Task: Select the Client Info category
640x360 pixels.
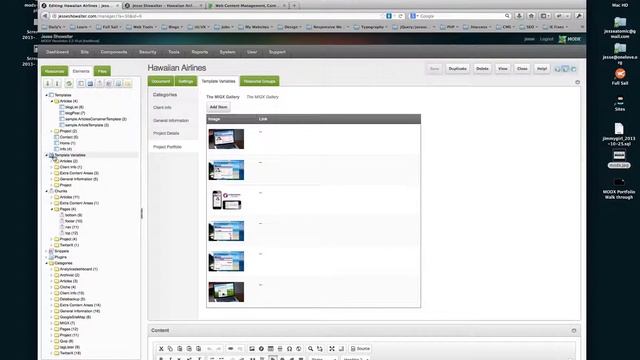Action: [162, 107]
